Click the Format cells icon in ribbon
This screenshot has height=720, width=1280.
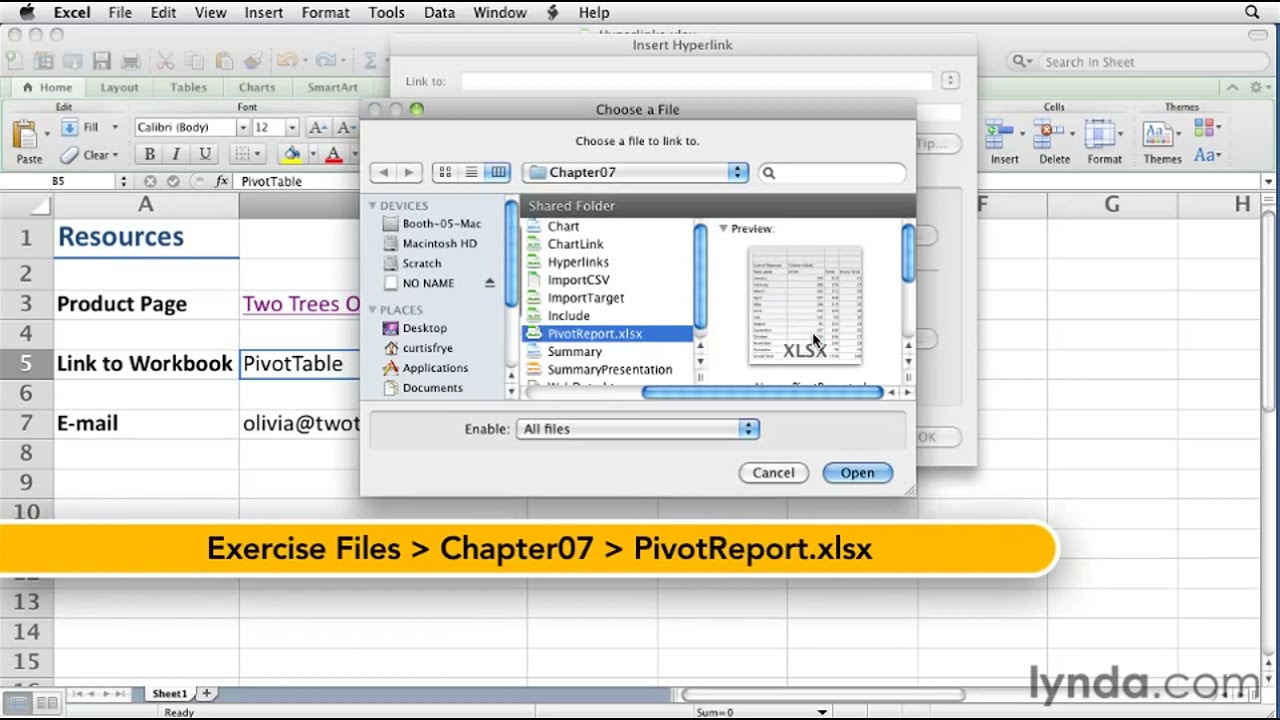tap(1100, 133)
